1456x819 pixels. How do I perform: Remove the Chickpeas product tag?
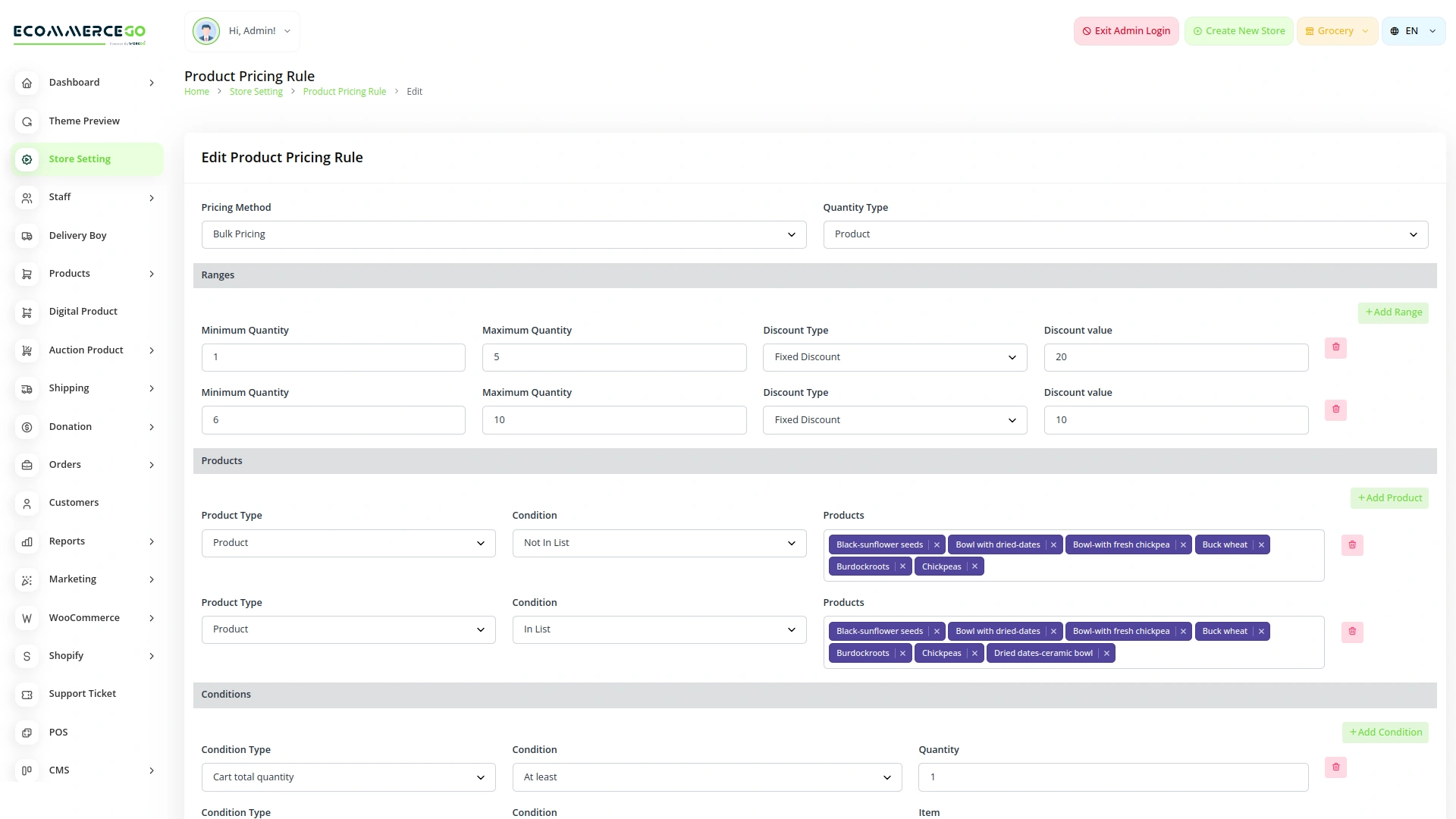(x=973, y=566)
